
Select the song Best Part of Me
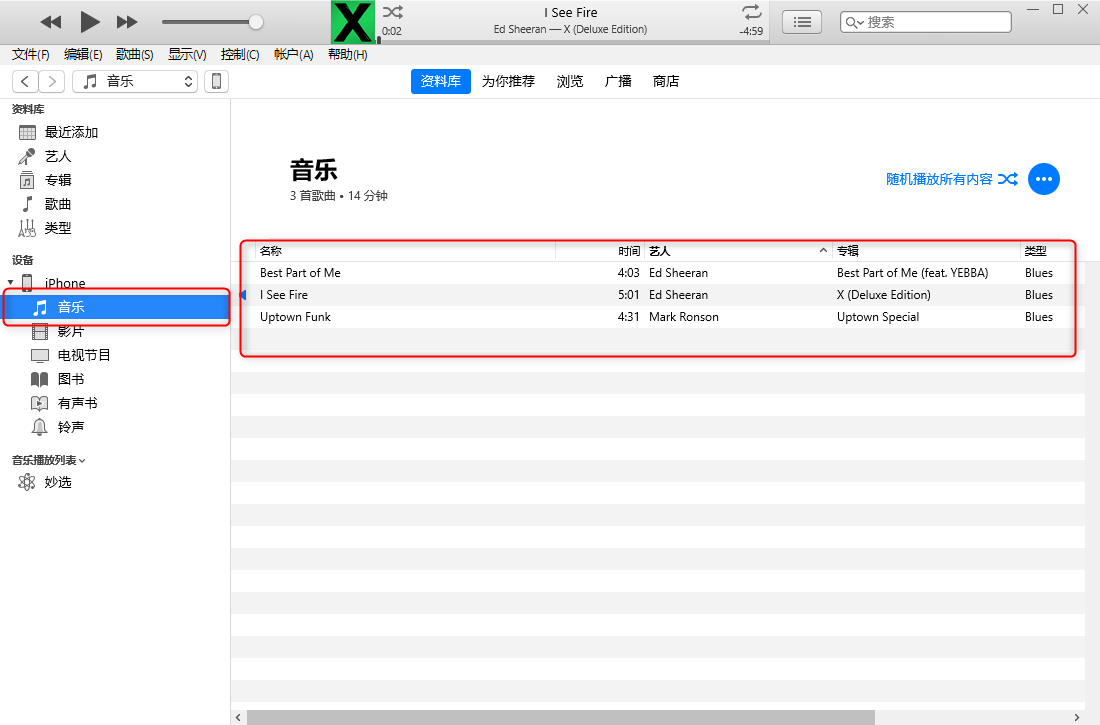(300, 273)
